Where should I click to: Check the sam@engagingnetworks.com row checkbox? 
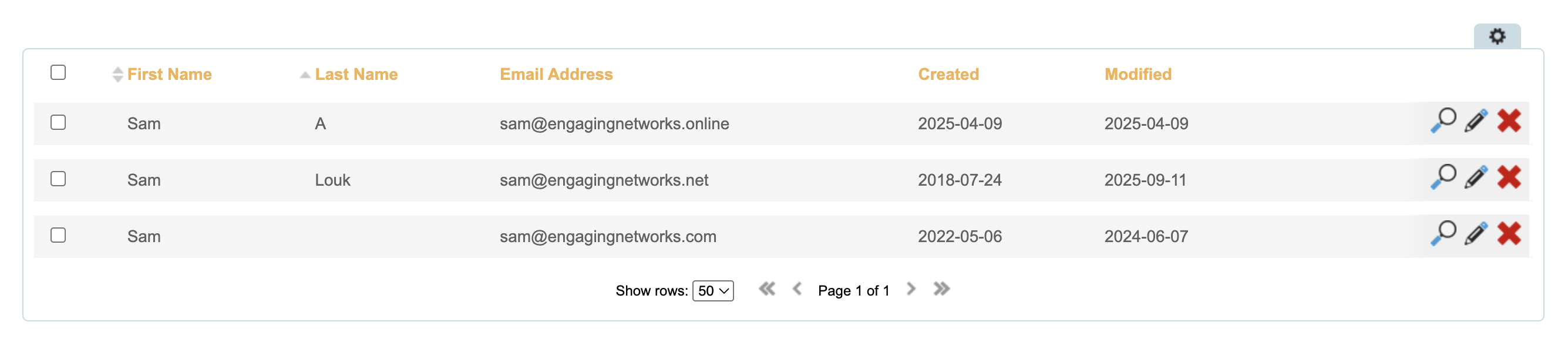58,236
